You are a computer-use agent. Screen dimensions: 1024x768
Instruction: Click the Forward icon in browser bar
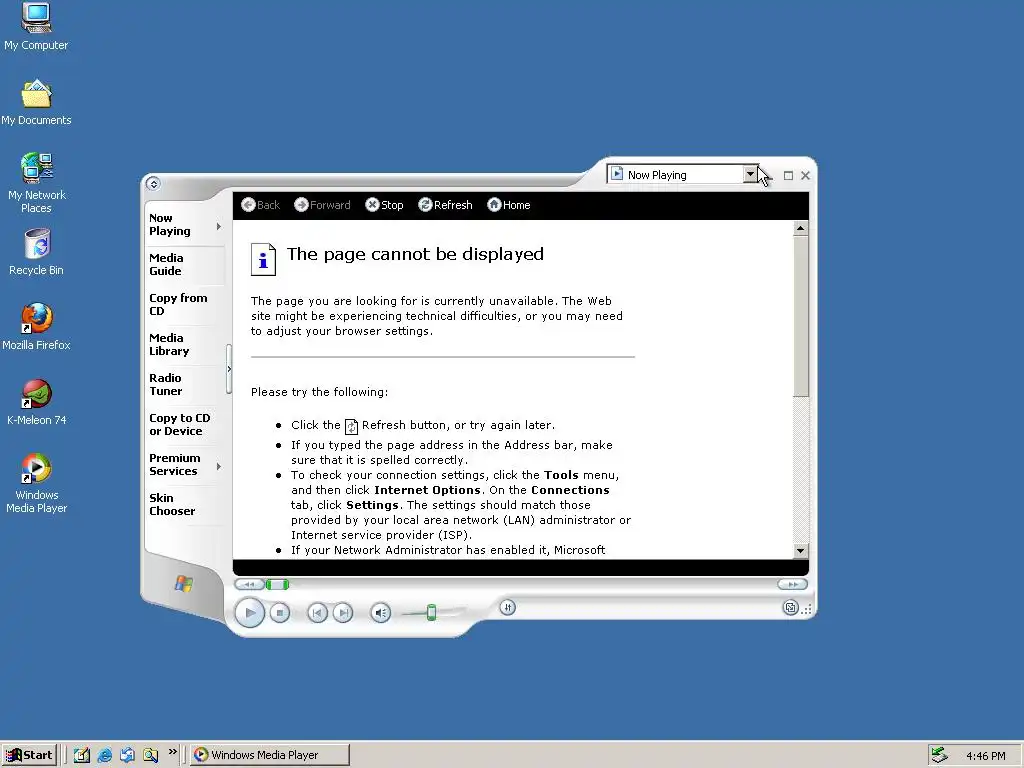point(301,205)
